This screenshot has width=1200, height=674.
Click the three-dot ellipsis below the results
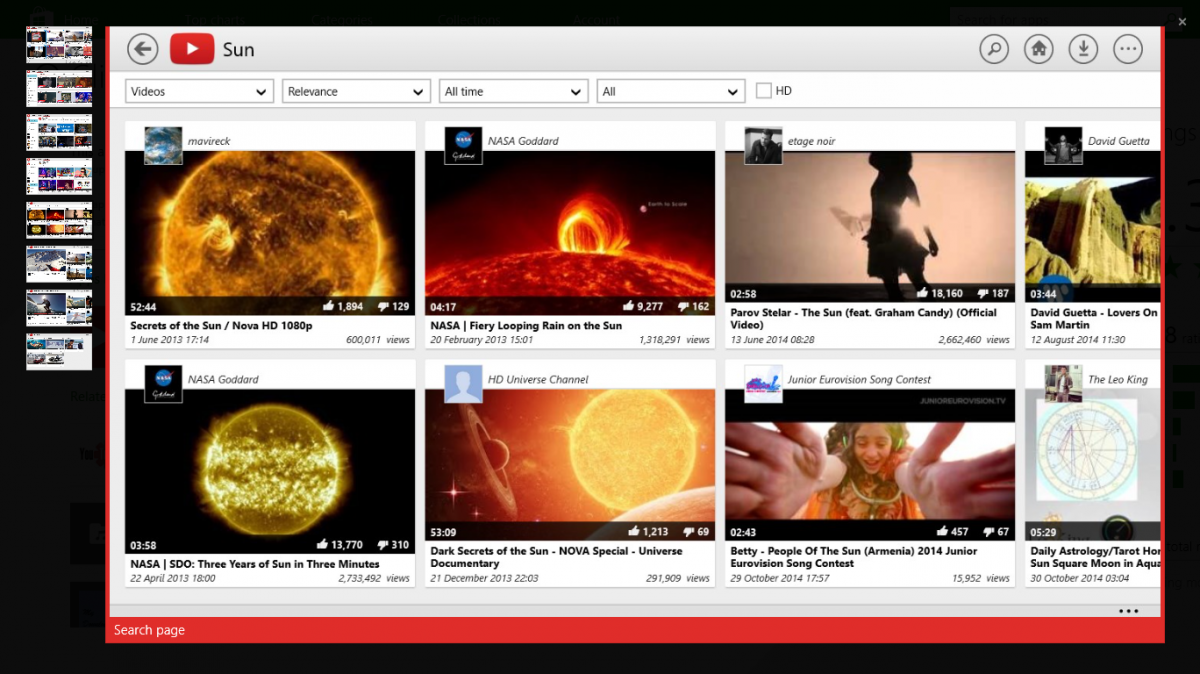point(1128,611)
